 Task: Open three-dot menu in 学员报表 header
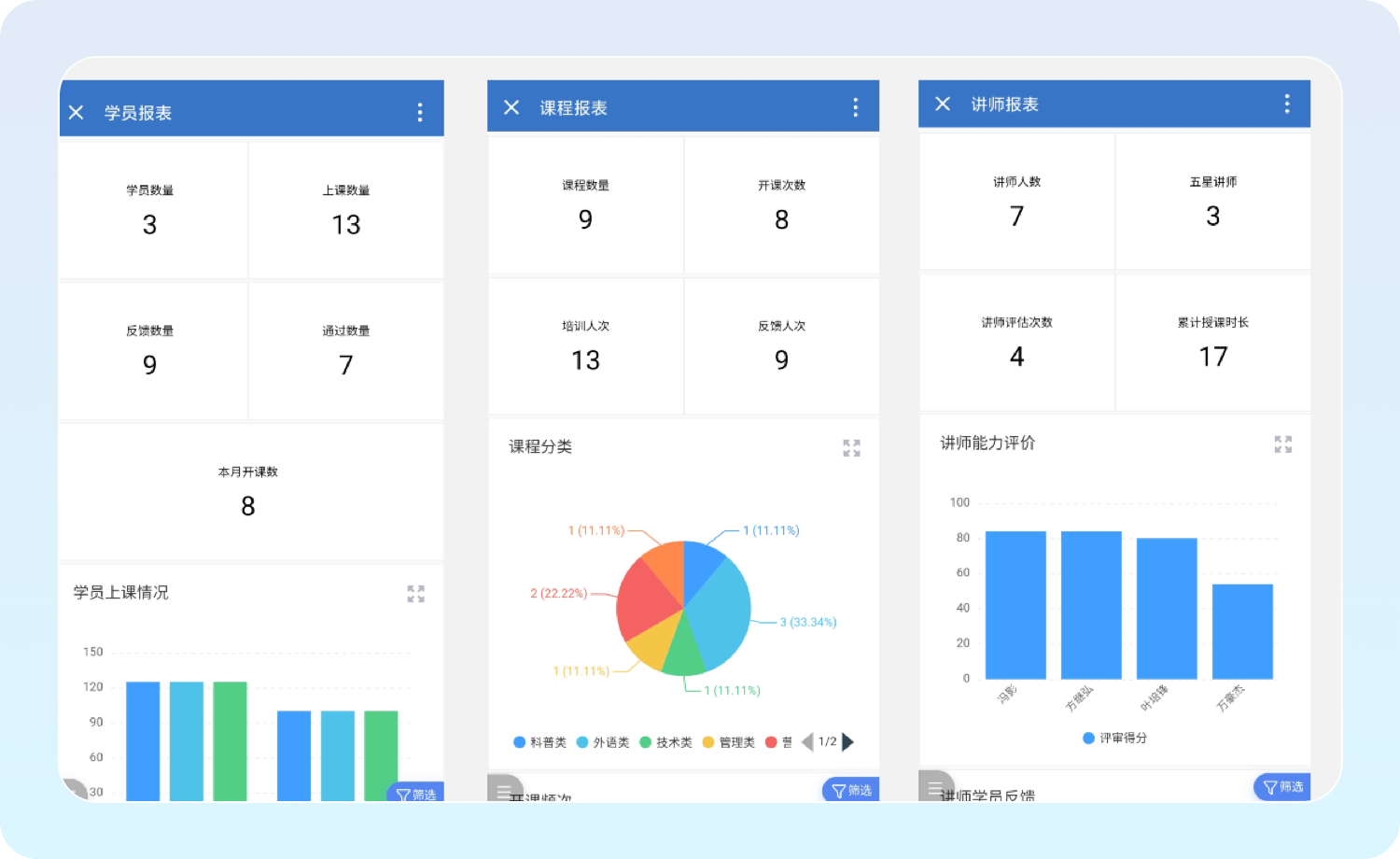click(420, 113)
